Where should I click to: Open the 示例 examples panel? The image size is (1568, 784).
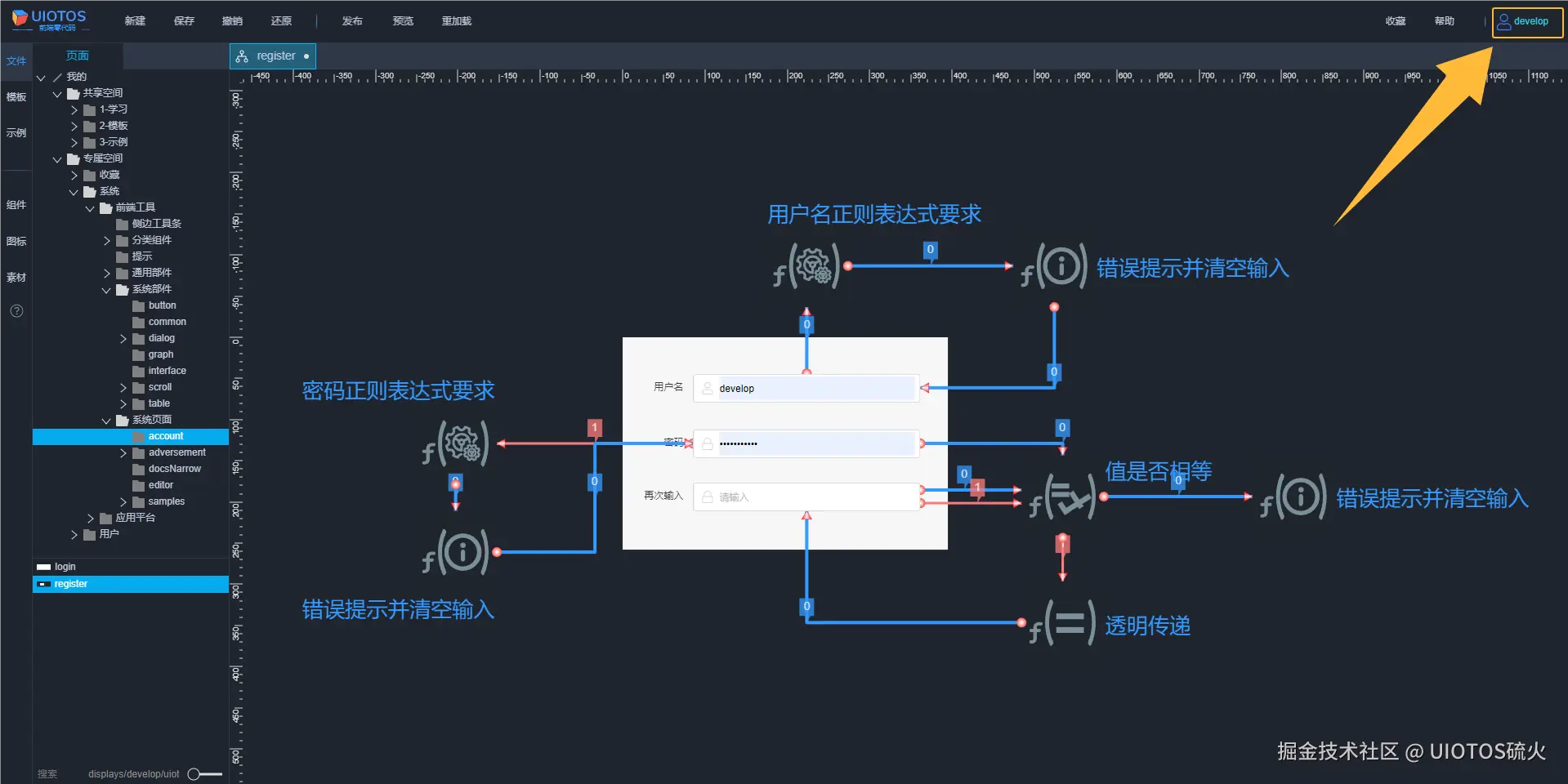click(x=16, y=132)
